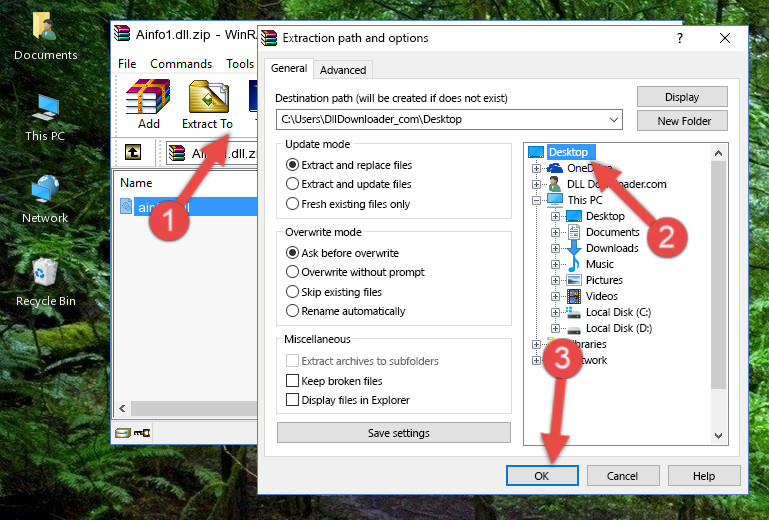Select This PC in folder tree
The image size is (769, 520).
[585, 200]
